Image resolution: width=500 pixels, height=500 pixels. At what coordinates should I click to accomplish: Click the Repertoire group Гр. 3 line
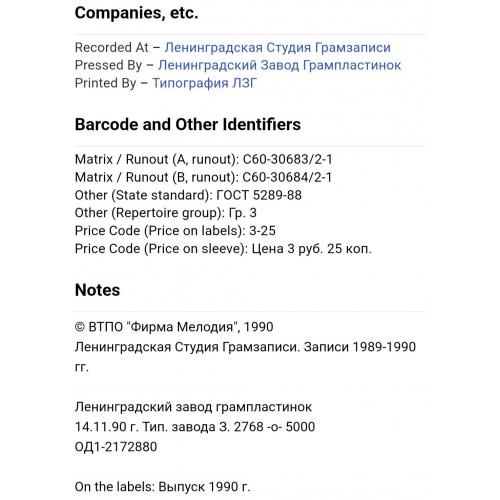[166, 213]
